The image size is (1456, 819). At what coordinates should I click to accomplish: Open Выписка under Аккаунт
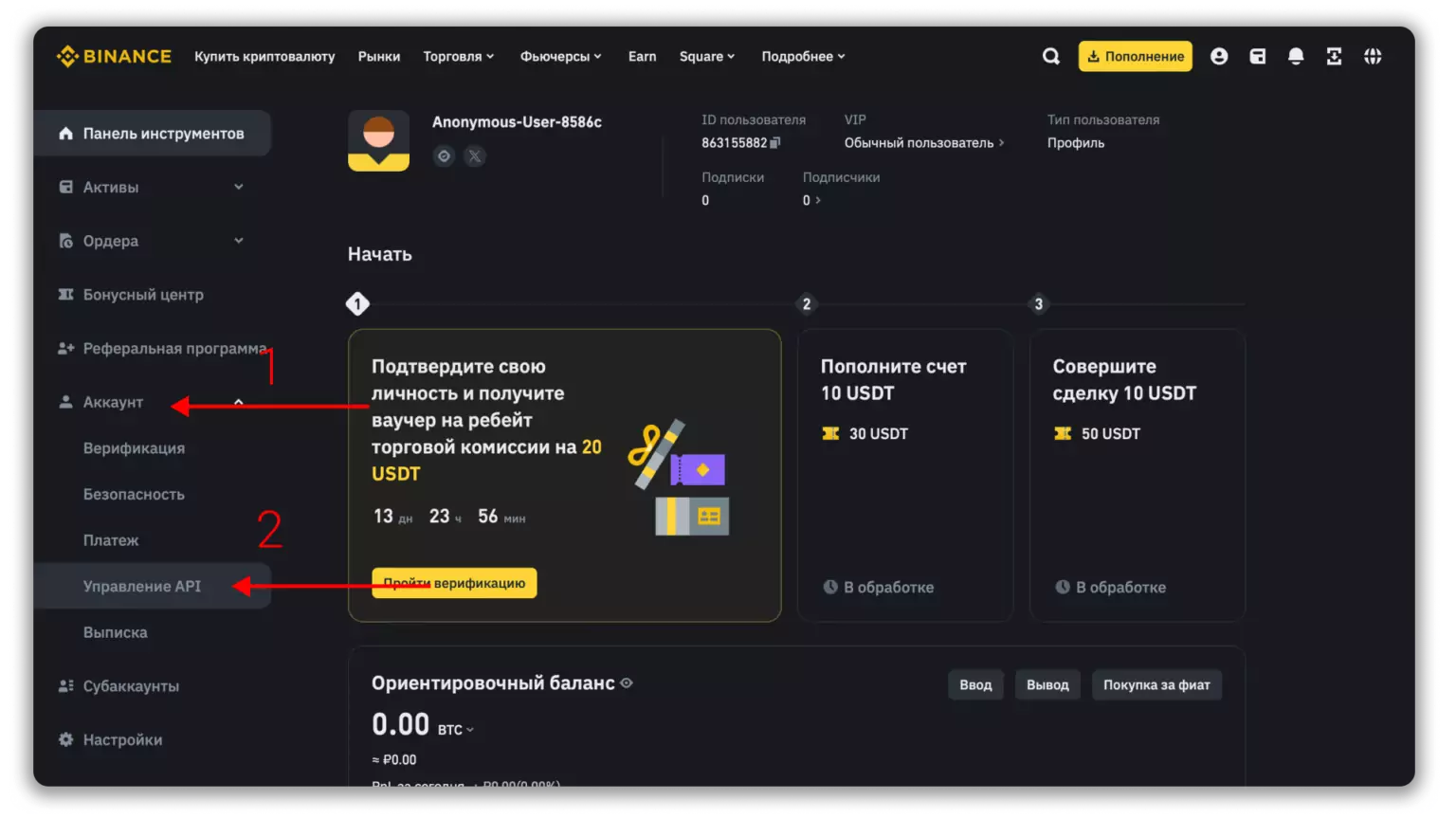115,632
